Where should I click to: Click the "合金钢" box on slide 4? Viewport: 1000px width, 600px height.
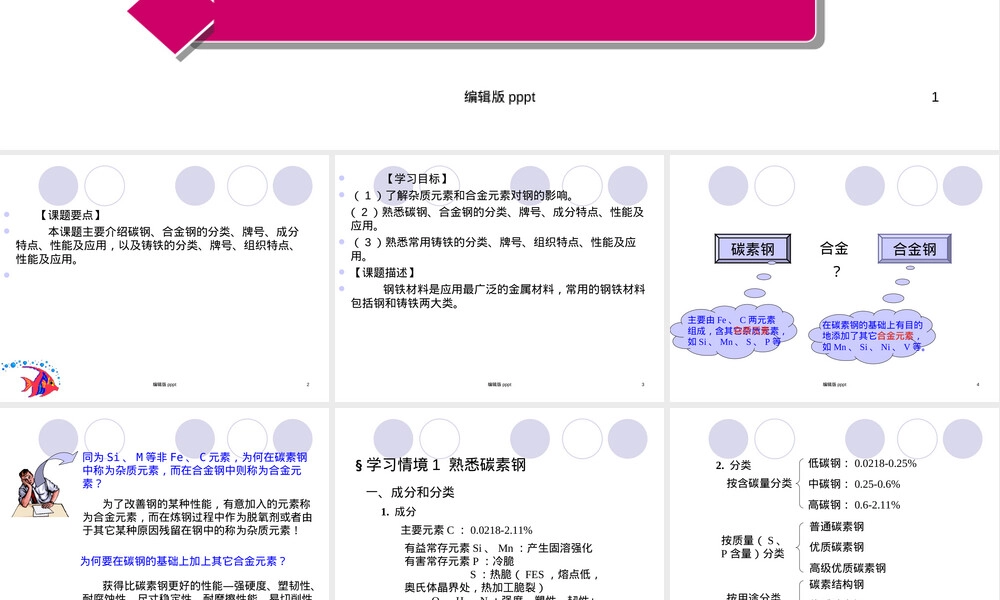915,249
